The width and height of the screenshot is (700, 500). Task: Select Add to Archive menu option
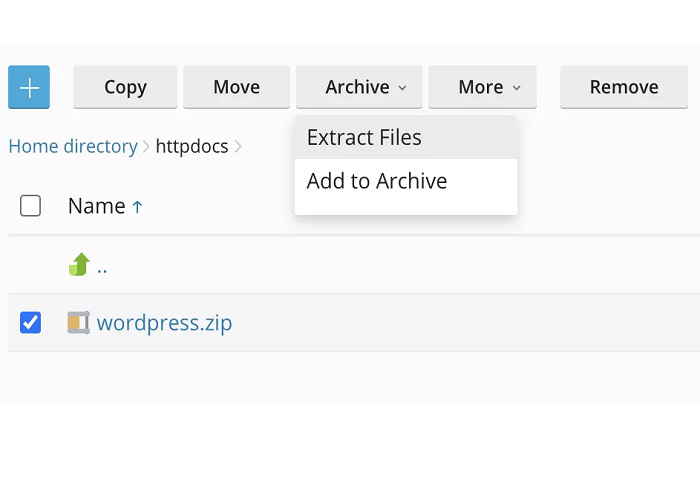coord(377,181)
